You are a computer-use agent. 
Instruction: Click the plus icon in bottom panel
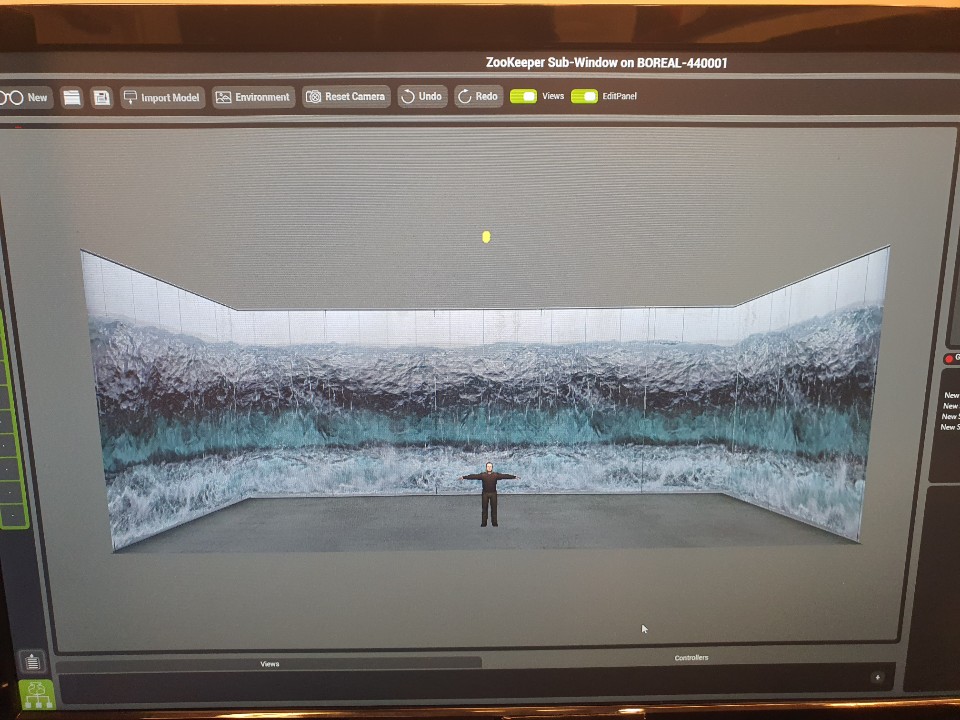877,677
